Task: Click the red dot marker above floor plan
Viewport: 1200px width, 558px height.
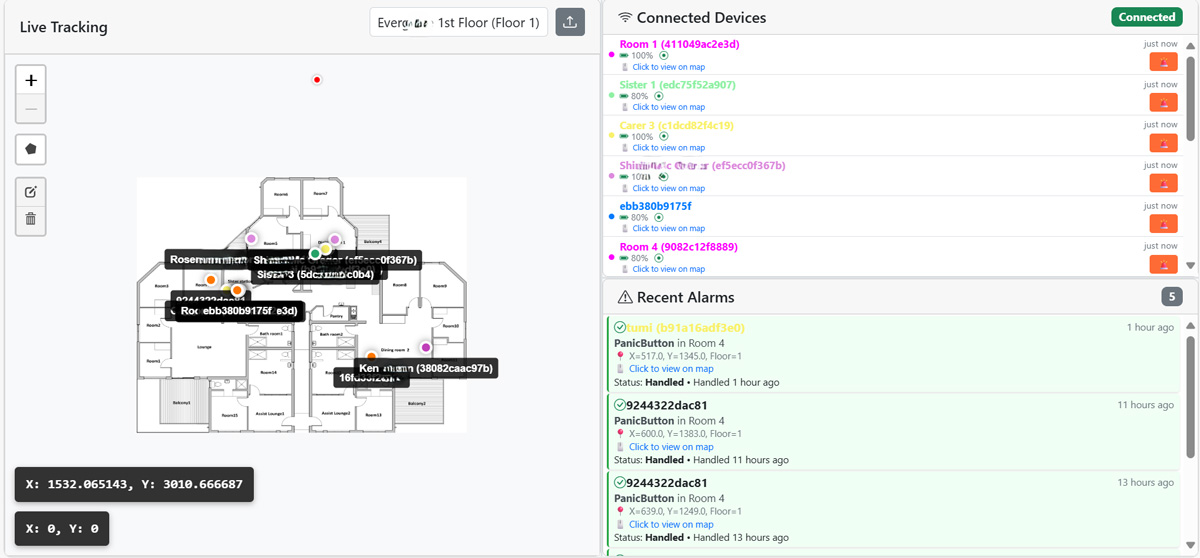Action: click(x=317, y=80)
